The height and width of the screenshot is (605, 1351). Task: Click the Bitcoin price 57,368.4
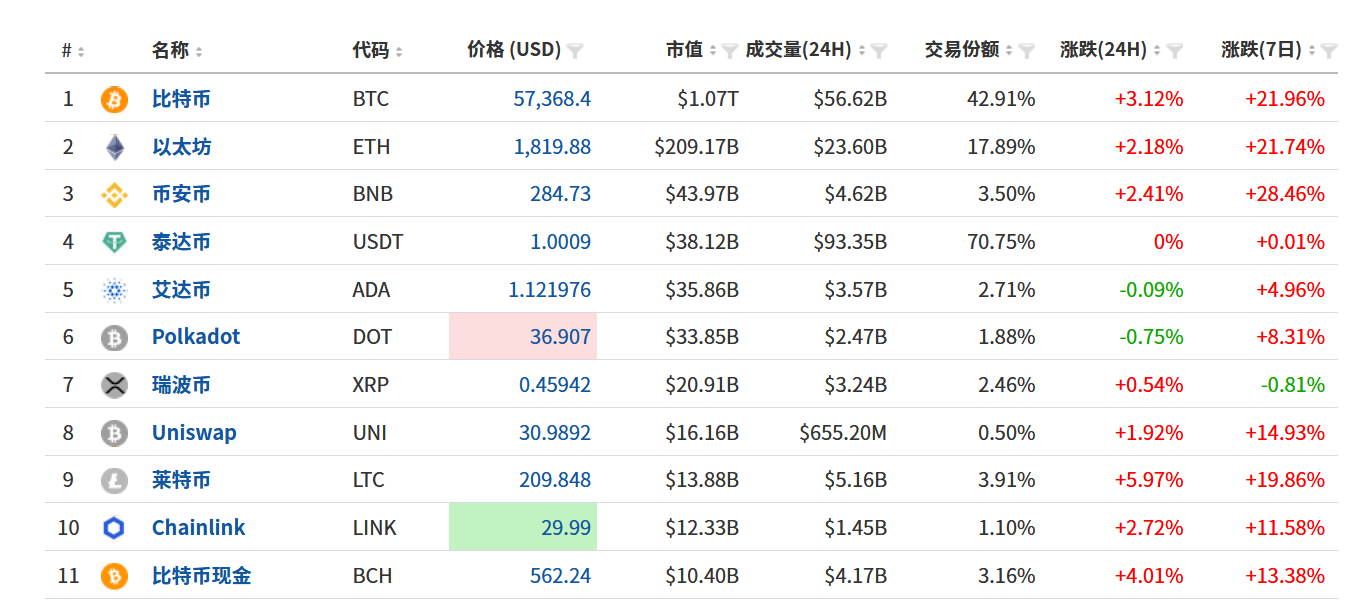(x=552, y=99)
